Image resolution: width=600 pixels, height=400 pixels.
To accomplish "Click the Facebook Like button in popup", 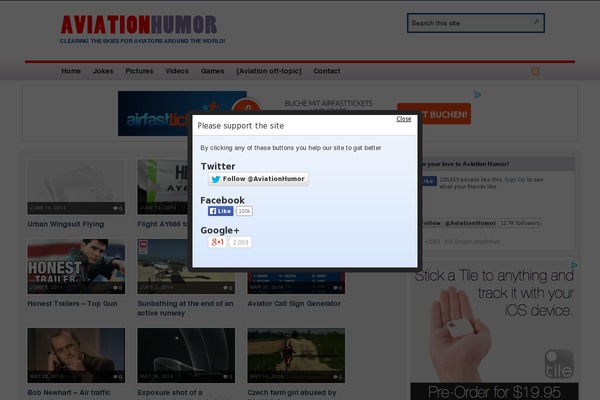I will [220, 211].
